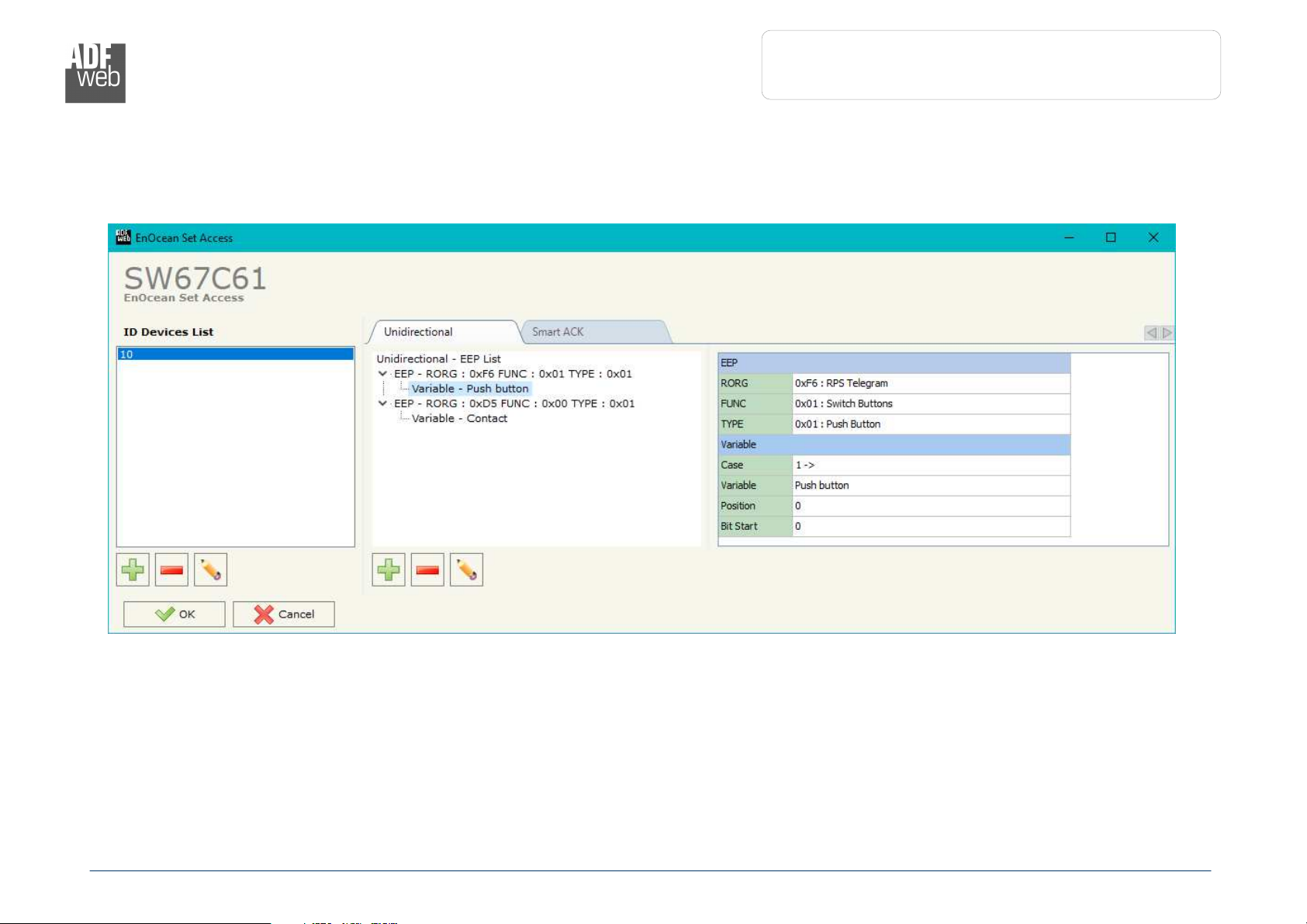Remove the selected device with the red minus under ID Devices List
This screenshot has height=924, width=1307.
click(171, 570)
